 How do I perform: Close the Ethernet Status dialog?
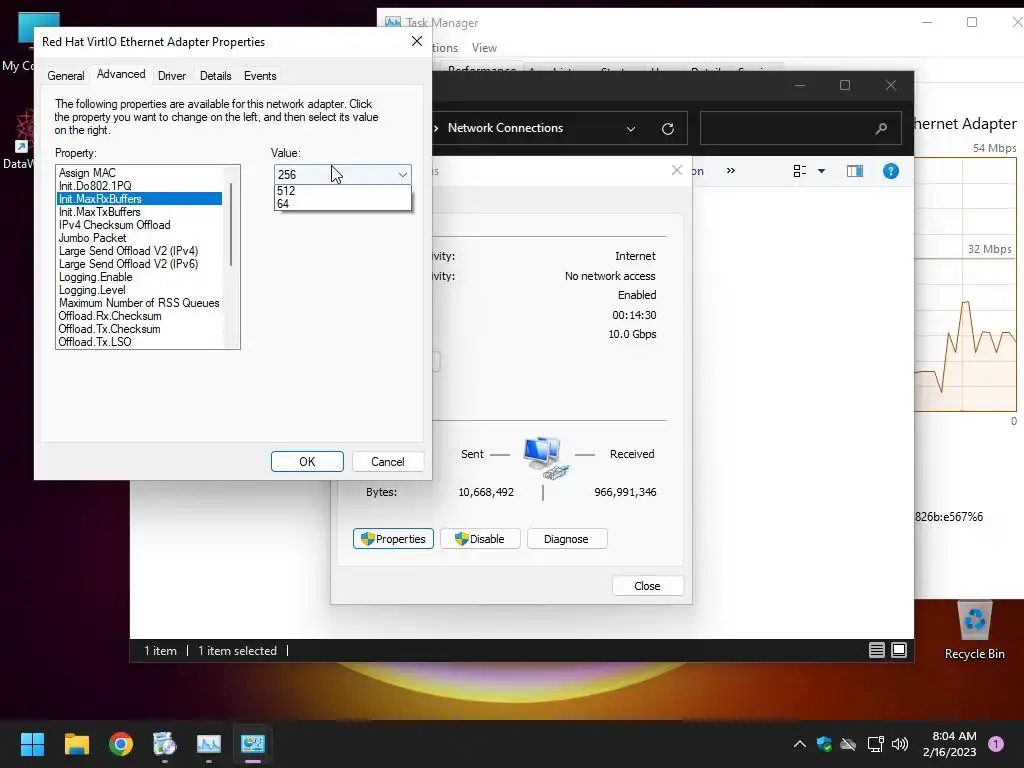[x=648, y=586]
